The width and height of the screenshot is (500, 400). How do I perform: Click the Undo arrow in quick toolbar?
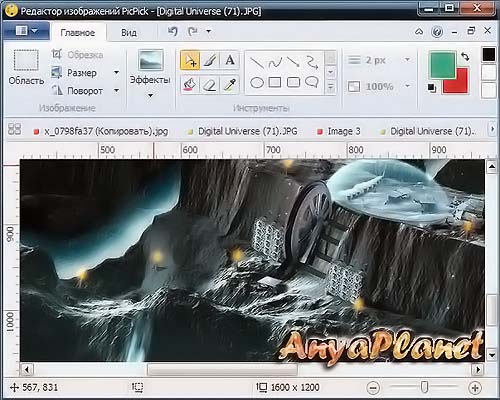coord(172,32)
